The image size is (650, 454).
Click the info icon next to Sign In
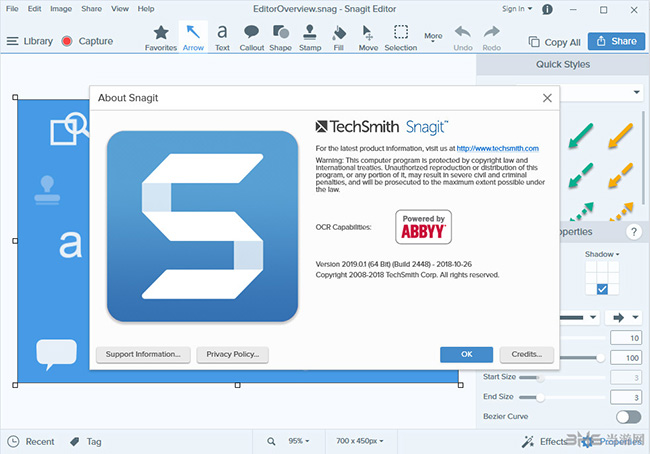pyautogui.click(x=547, y=9)
